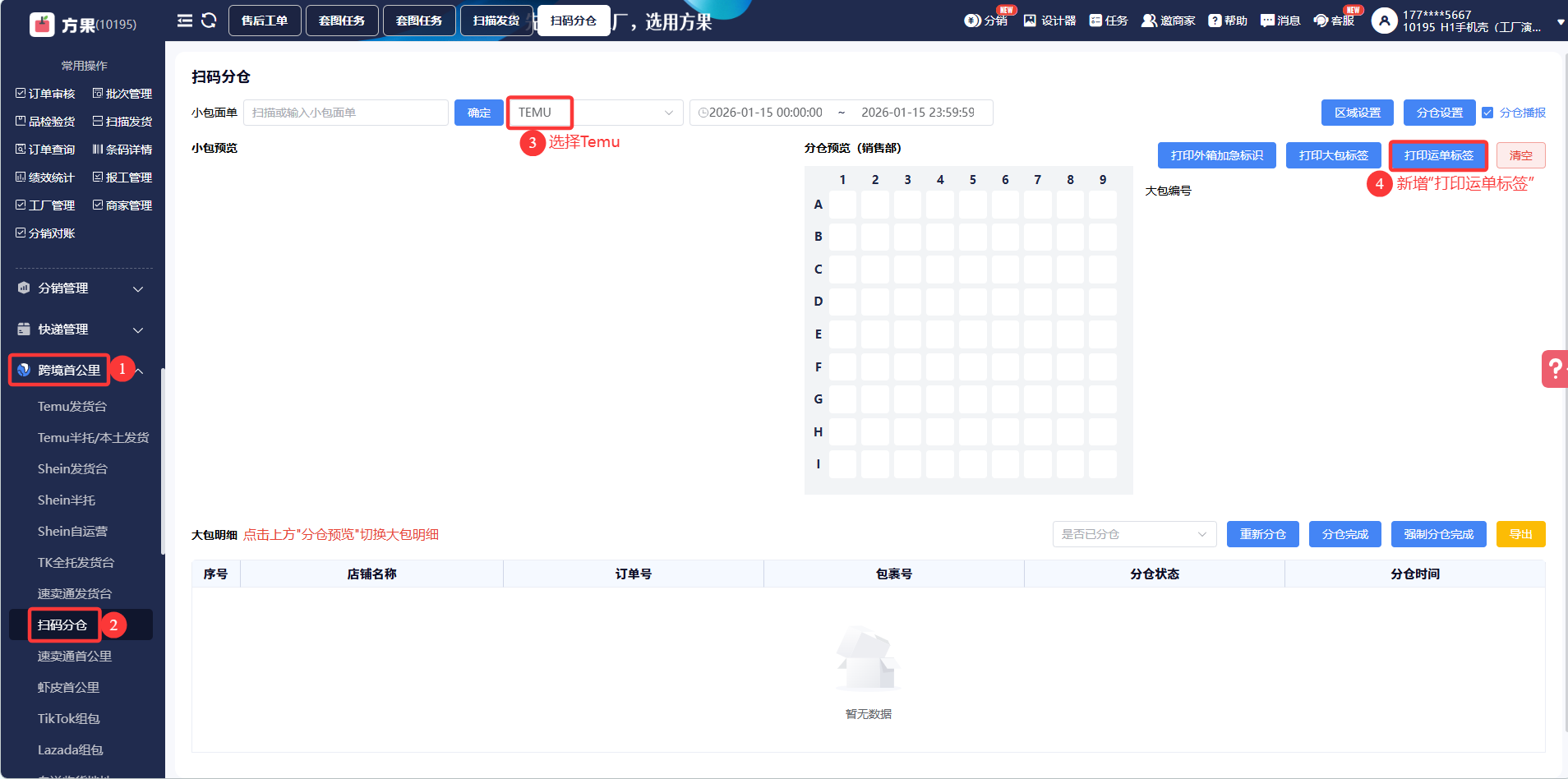Switch to the 扫描发货 tab in the top bar
Viewport: 1568px width, 779px height.
point(496,21)
